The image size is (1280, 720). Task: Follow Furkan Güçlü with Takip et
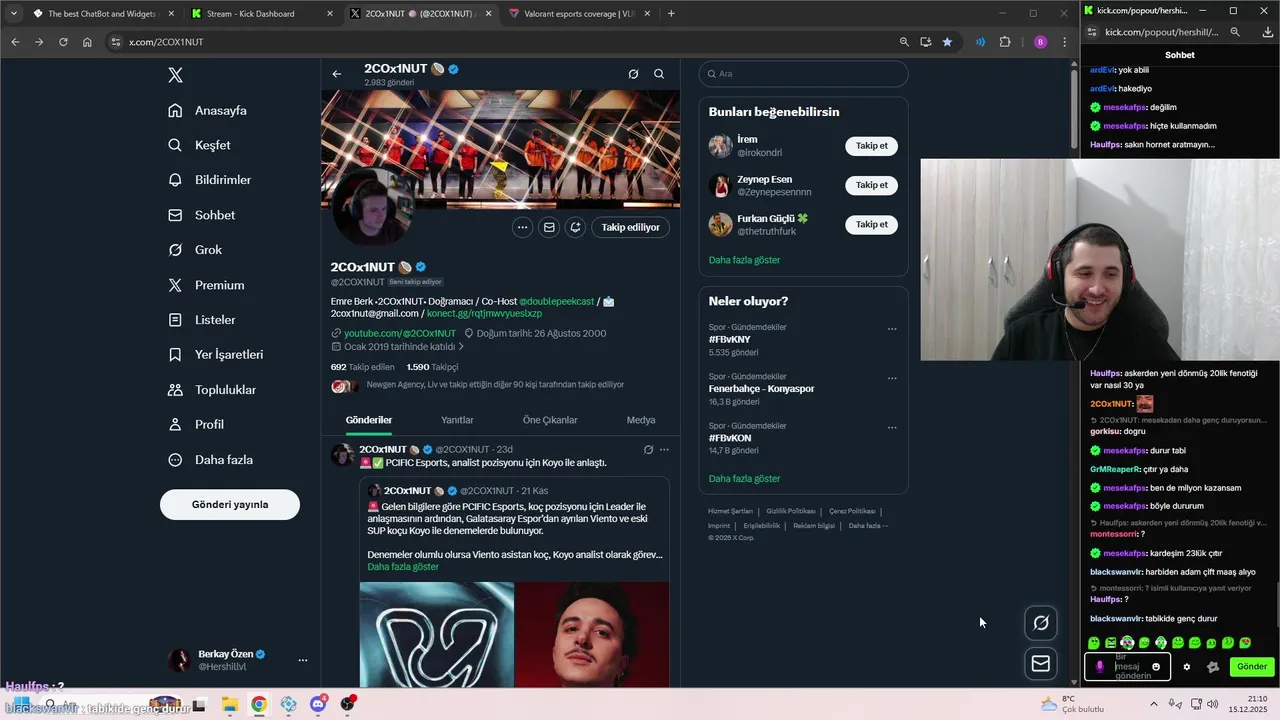coord(871,225)
